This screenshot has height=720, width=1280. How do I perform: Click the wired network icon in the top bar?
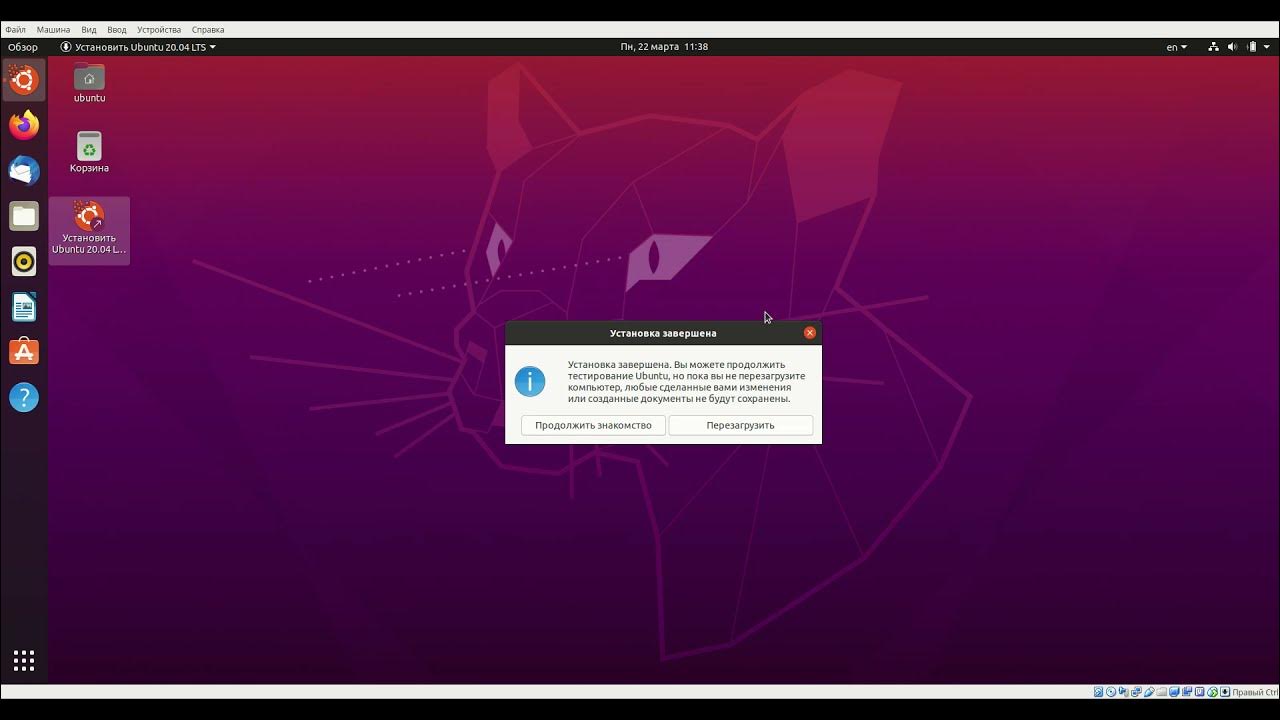[x=1213, y=47]
